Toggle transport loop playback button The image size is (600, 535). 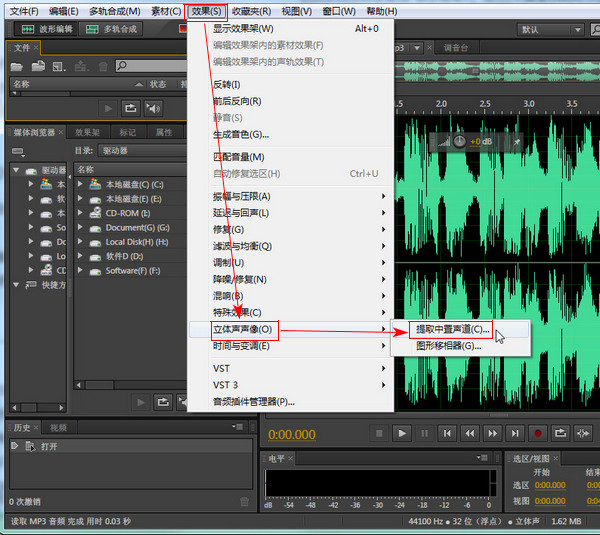point(560,434)
